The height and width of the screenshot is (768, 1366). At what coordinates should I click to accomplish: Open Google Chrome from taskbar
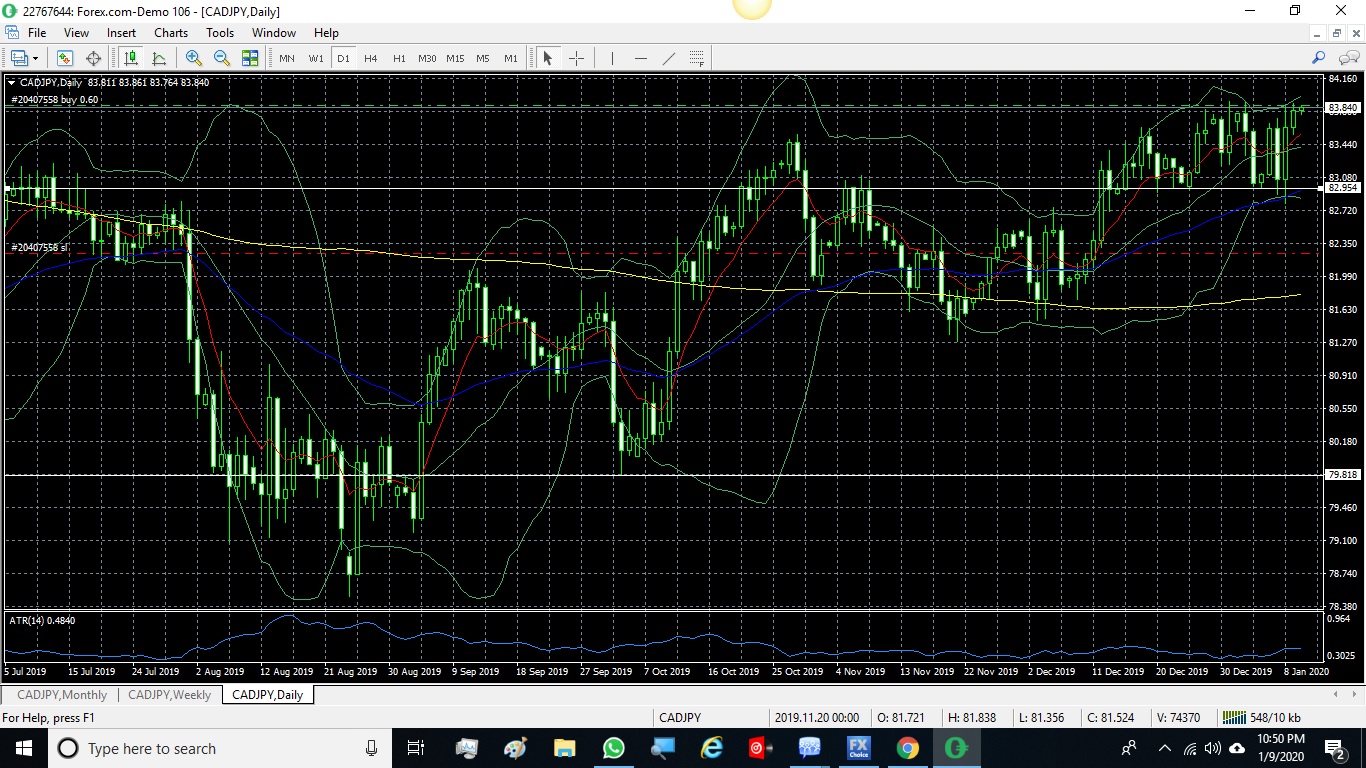[907, 748]
